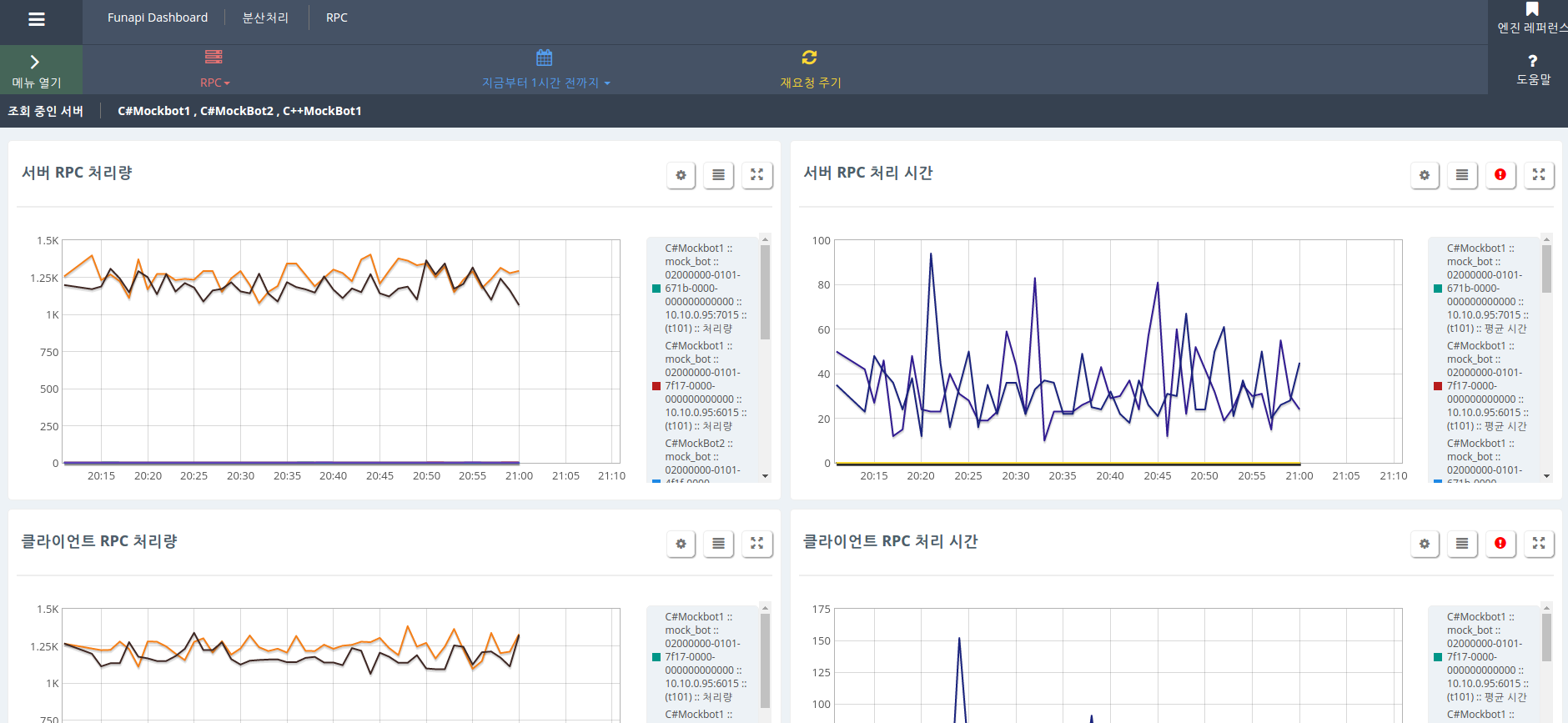The height and width of the screenshot is (723, 1568).
Task: Toggle green 7f17 평균 시간 swatch in 클라이언트 RPC 처리 시간
Action: 1438,657
